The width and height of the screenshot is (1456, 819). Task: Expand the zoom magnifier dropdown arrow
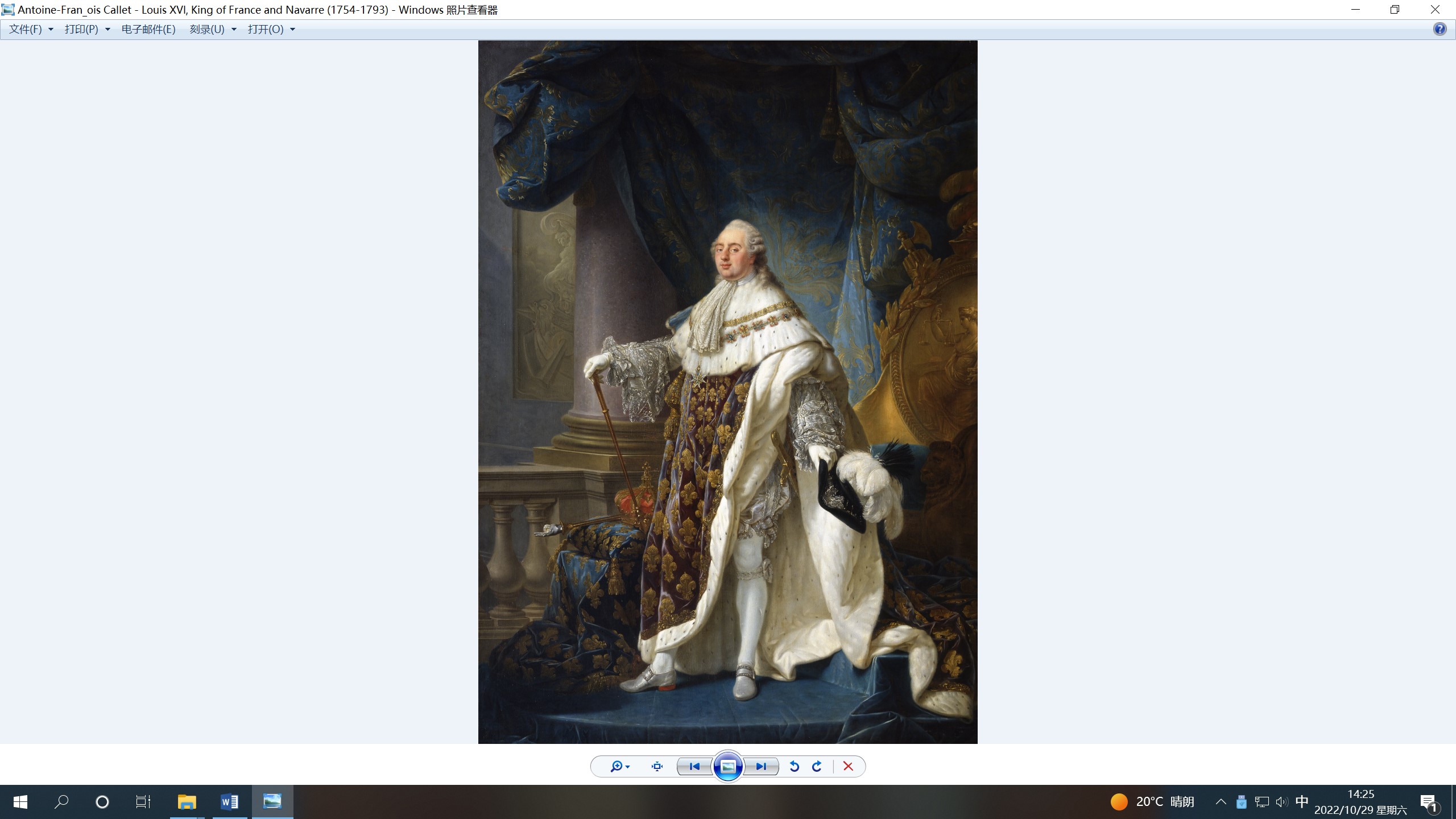628,767
